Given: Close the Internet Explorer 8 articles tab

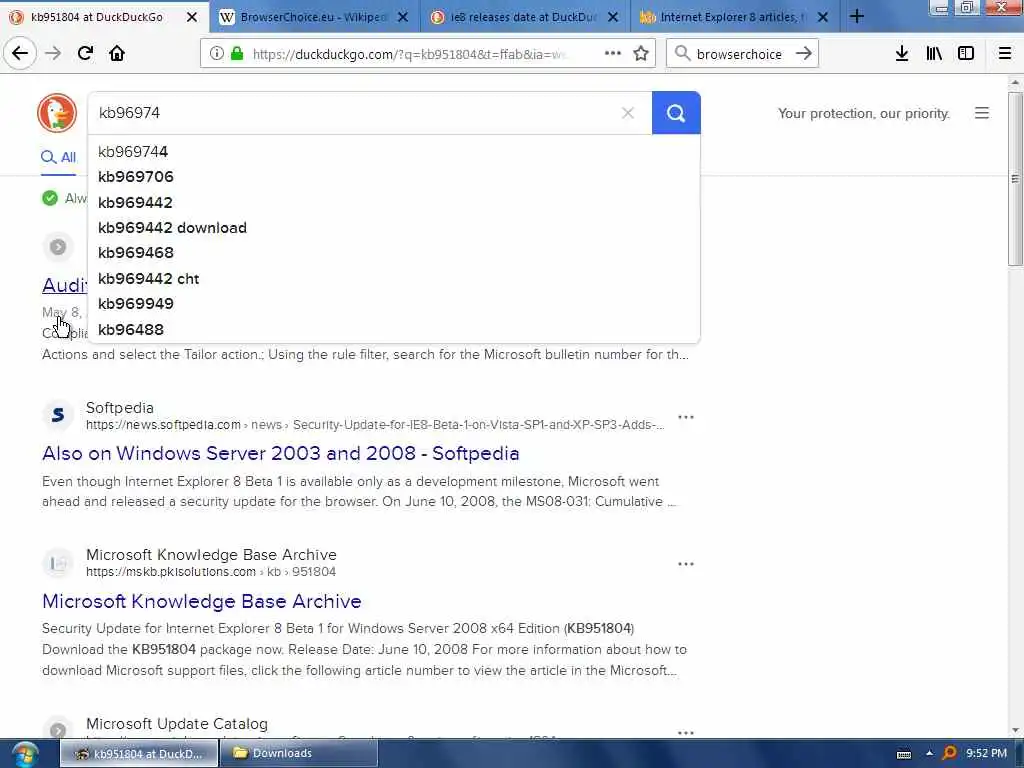Looking at the screenshot, I should coord(823,17).
